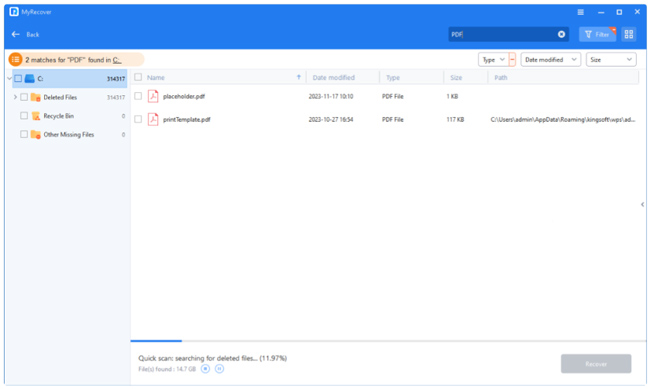Check the C: drive checkbox
The height and width of the screenshot is (389, 650).
pyautogui.click(x=18, y=78)
